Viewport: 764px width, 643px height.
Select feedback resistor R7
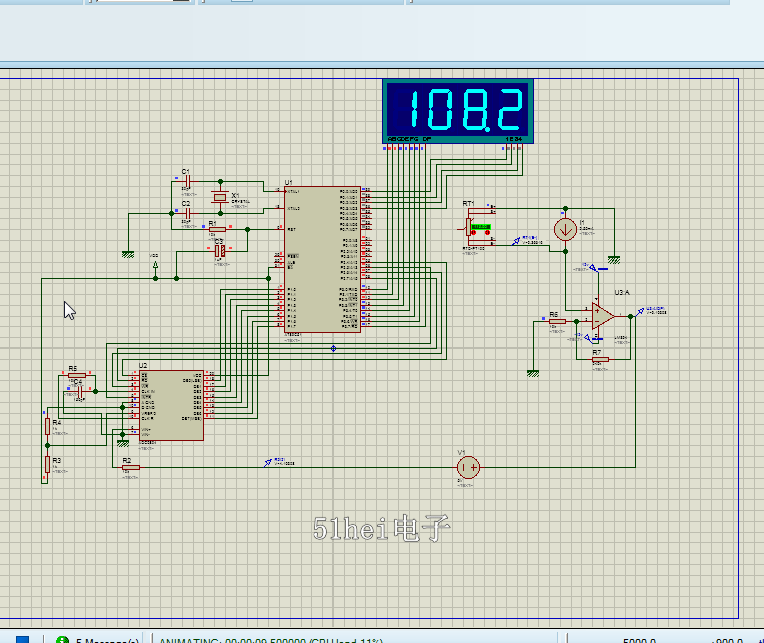[x=600, y=359]
